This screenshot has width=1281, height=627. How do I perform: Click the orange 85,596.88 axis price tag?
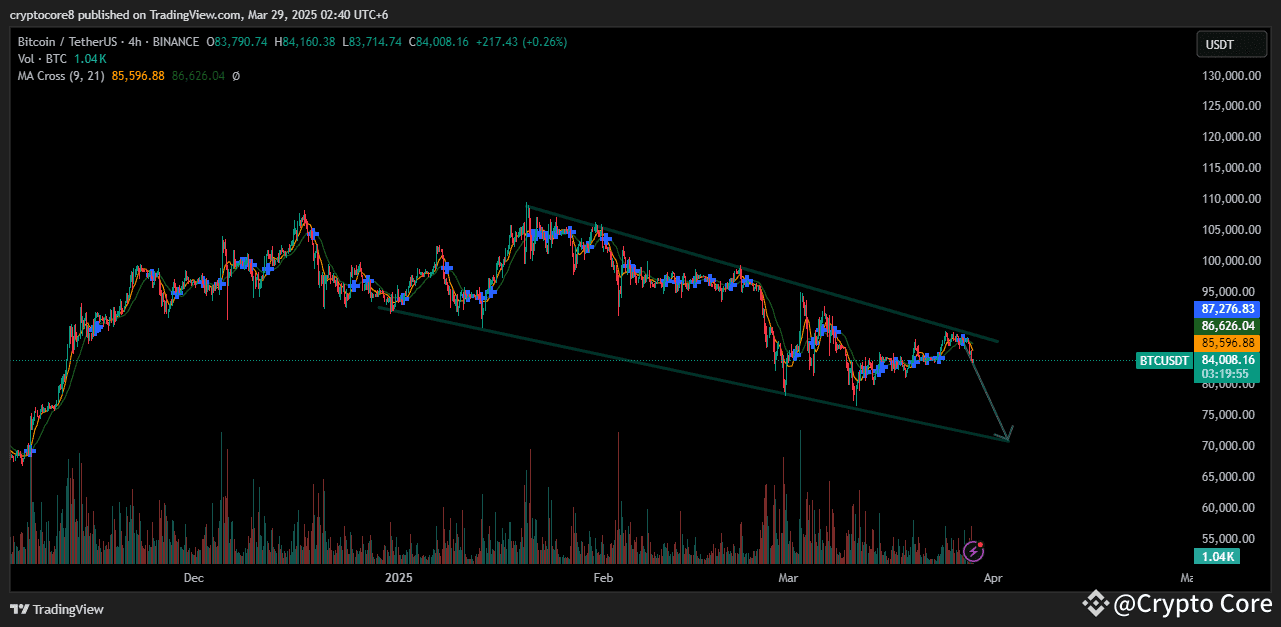(1228, 342)
